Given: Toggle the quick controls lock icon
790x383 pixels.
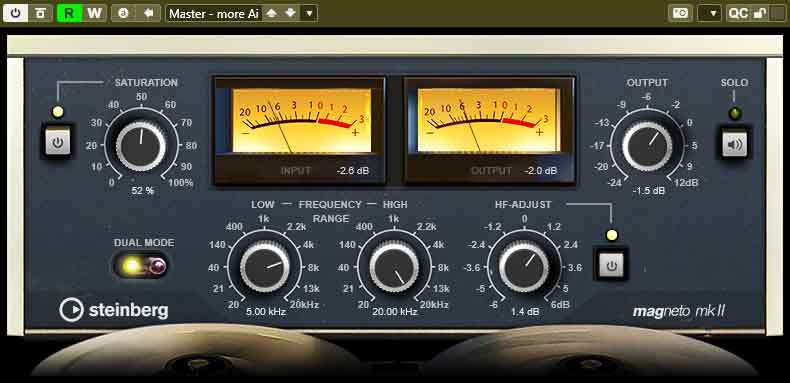Looking at the screenshot, I should (x=759, y=13).
